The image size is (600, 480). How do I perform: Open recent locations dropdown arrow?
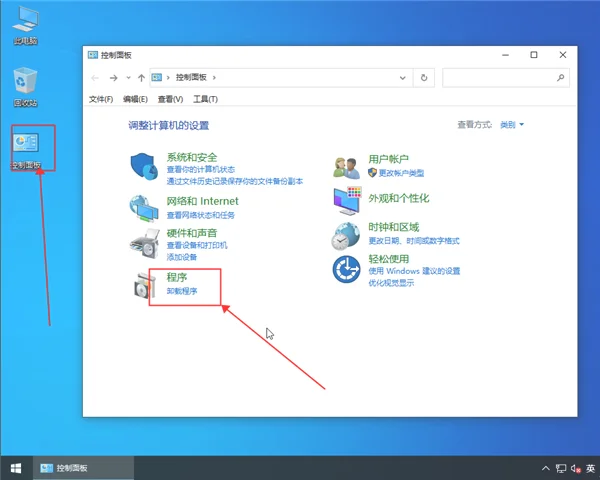click(128, 78)
